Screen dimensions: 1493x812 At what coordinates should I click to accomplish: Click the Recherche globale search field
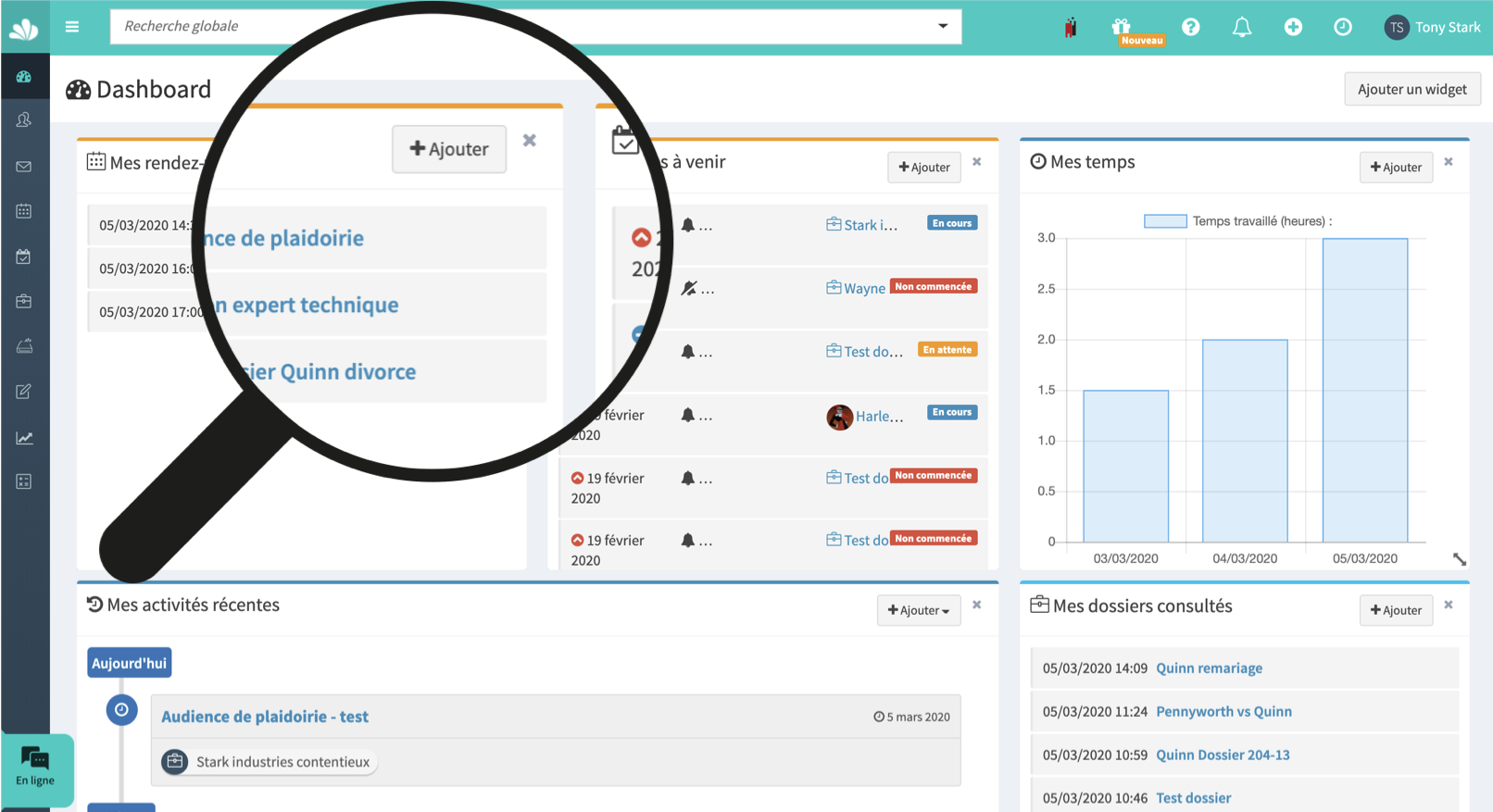coord(535,26)
